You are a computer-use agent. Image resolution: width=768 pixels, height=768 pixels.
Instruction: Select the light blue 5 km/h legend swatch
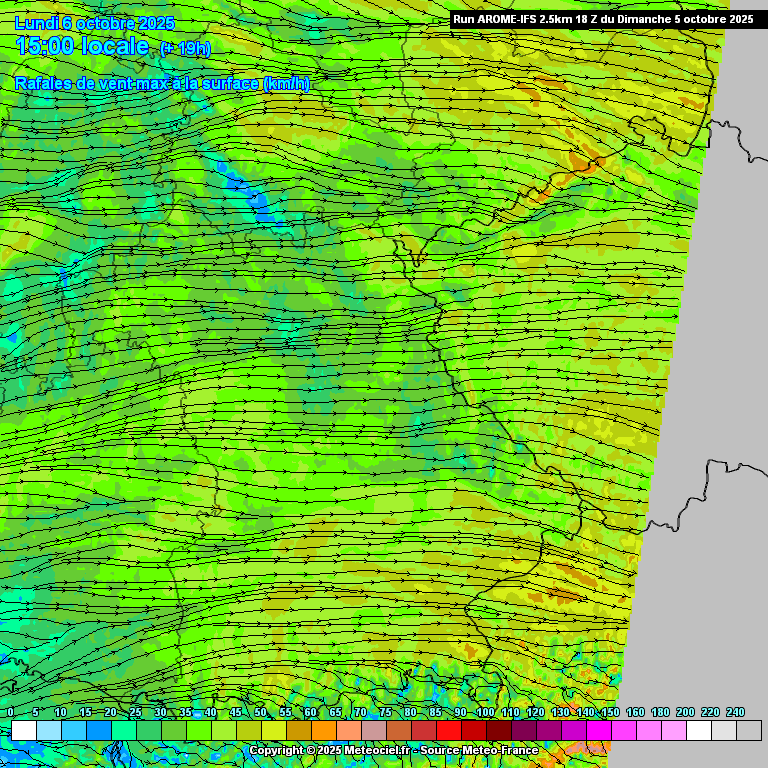click(x=49, y=731)
